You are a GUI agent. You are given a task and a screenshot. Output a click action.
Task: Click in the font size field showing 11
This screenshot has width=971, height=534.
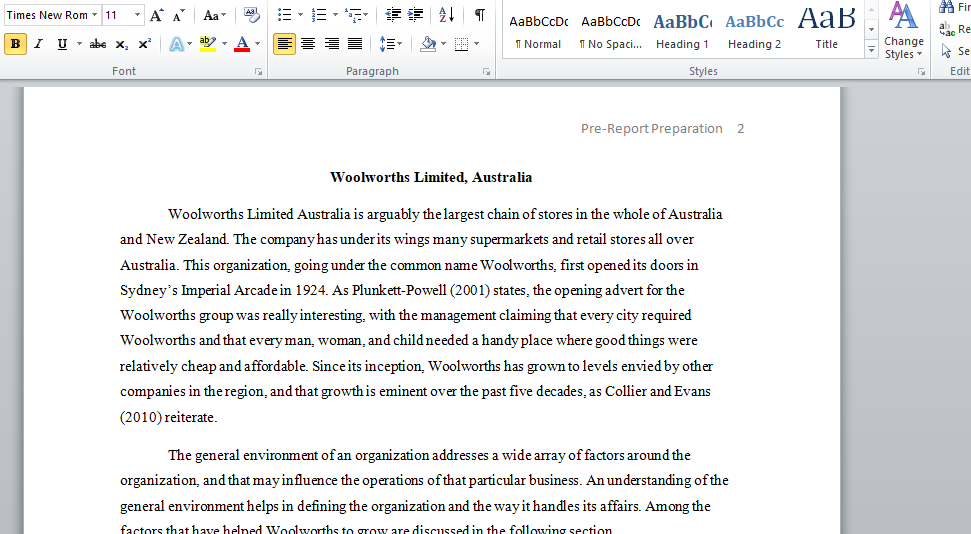coord(118,15)
